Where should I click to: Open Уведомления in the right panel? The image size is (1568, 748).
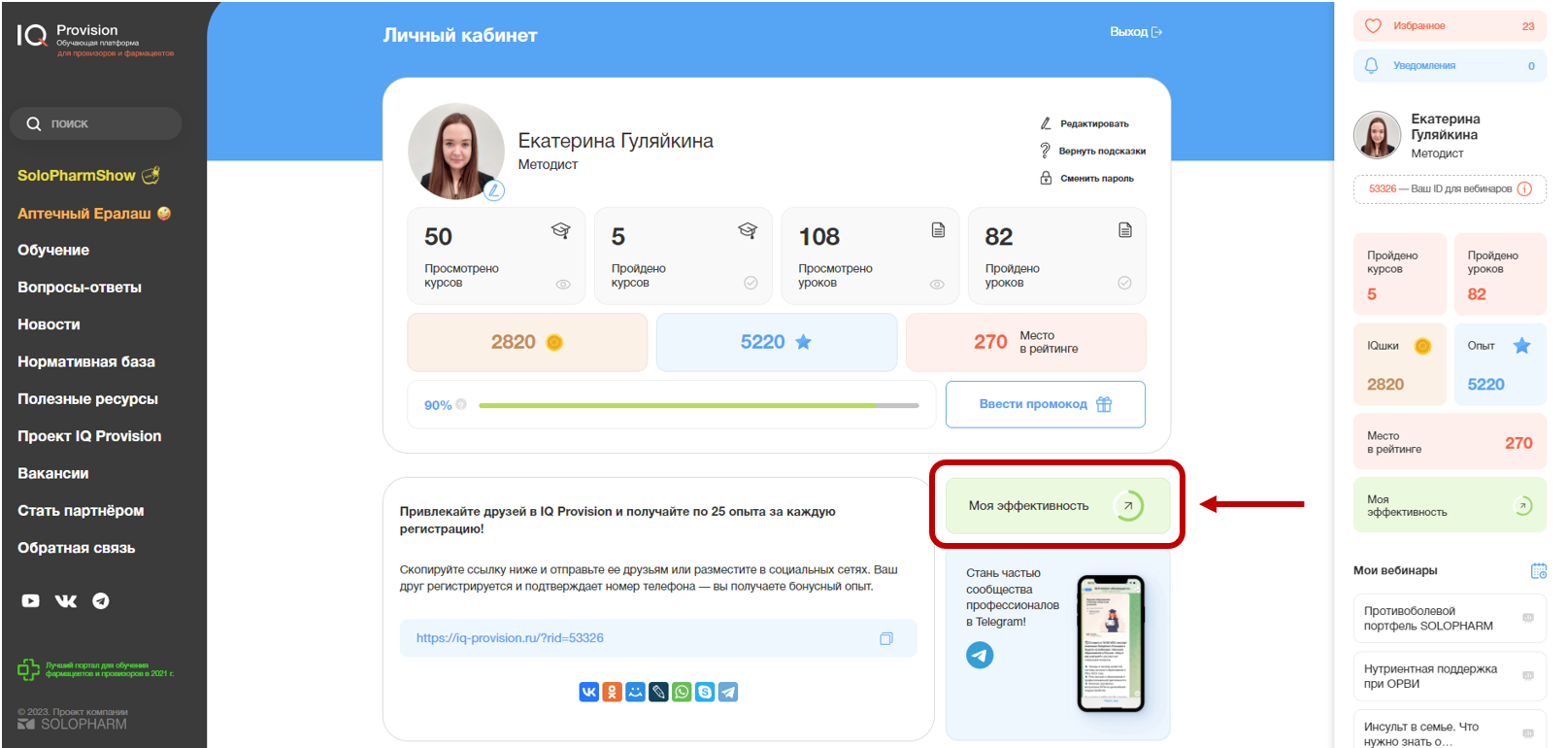(1450, 66)
